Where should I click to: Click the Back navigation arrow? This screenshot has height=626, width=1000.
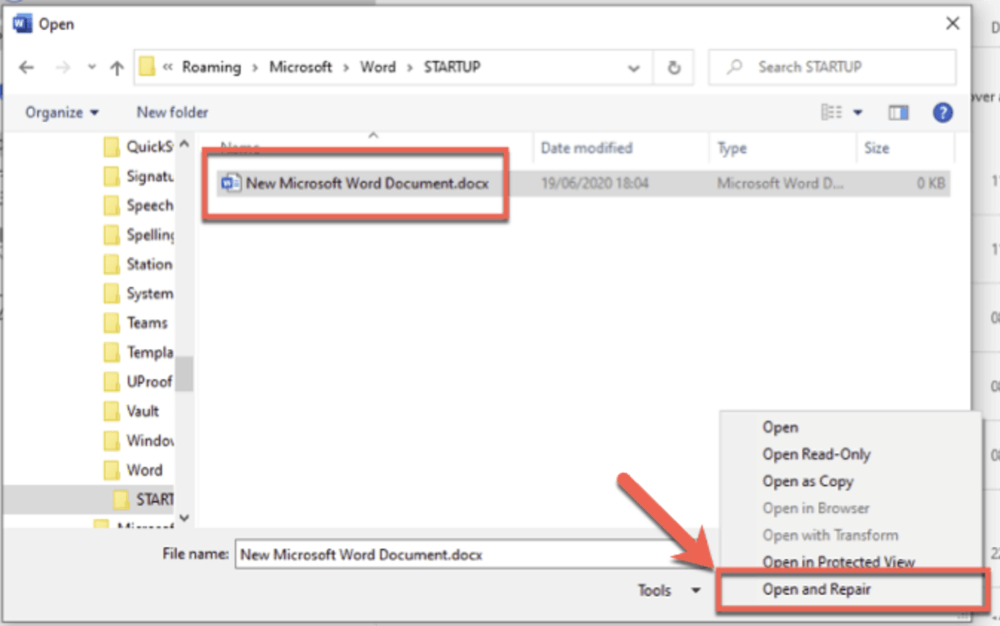(27, 68)
